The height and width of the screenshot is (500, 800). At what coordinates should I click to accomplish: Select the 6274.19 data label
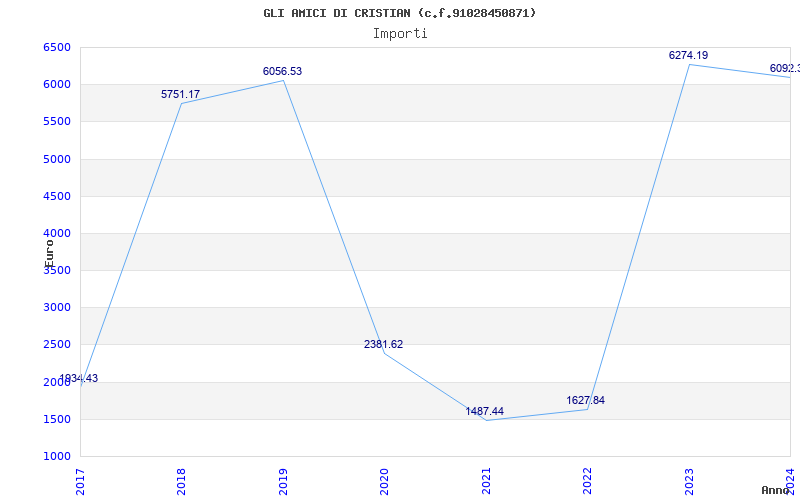point(688,56)
